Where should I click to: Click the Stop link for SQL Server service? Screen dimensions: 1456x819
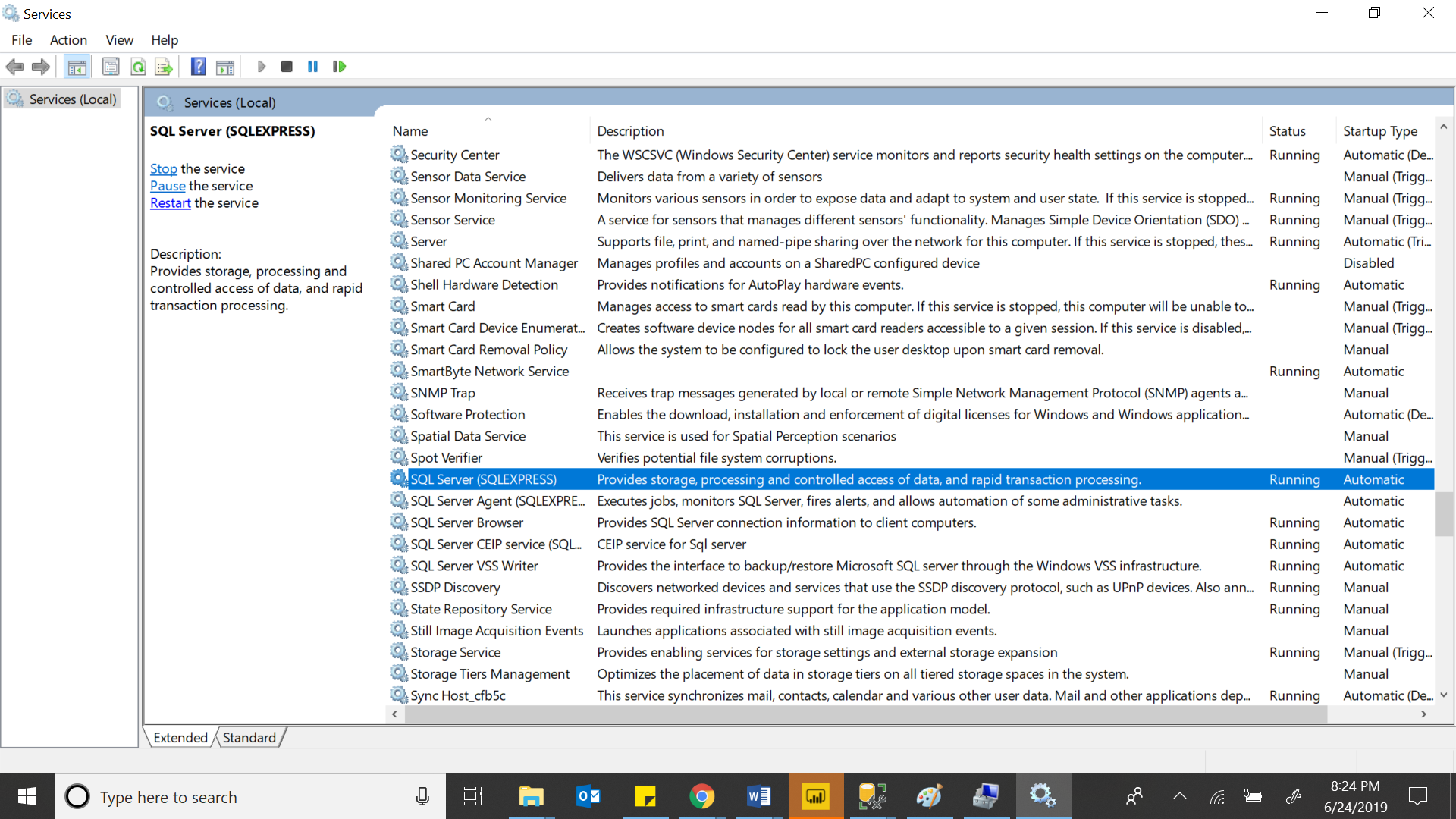(163, 168)
